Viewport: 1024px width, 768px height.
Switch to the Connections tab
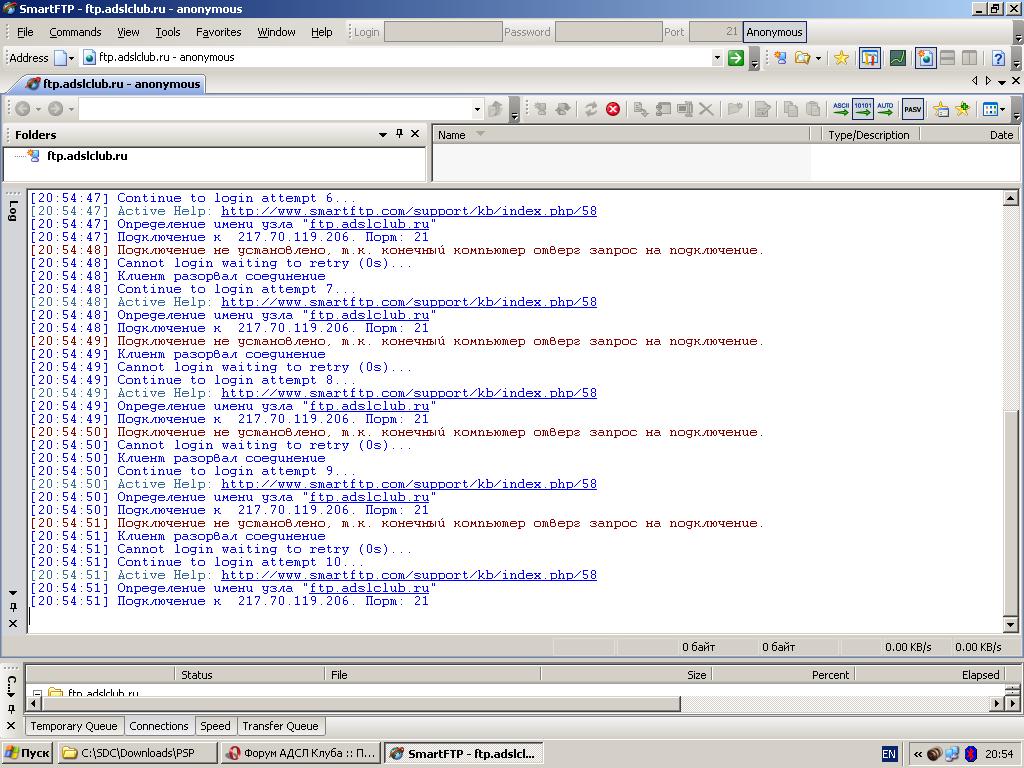pos(159,726)
